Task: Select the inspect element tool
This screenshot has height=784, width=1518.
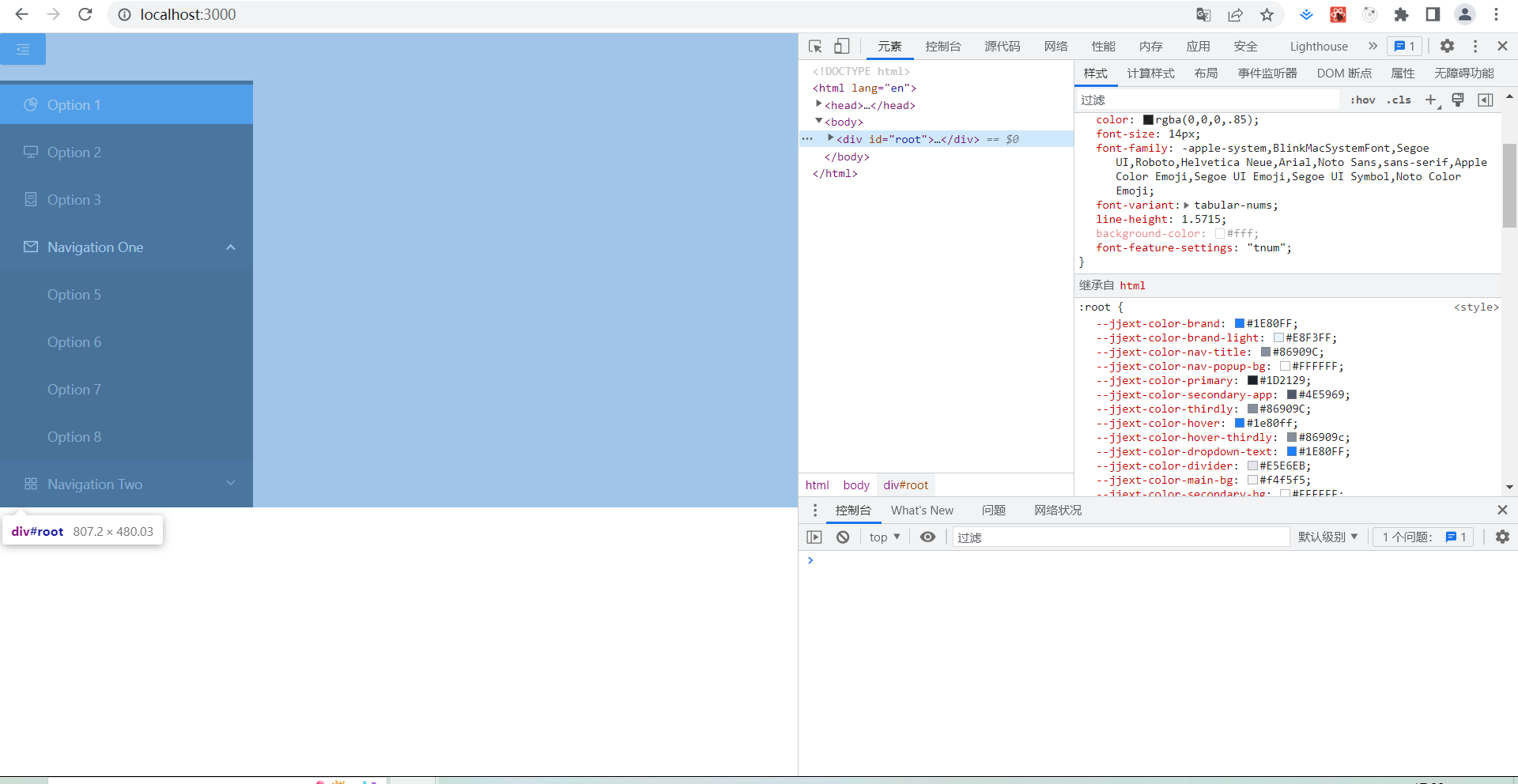Action: pyautogui.click(x=815, y=46)
